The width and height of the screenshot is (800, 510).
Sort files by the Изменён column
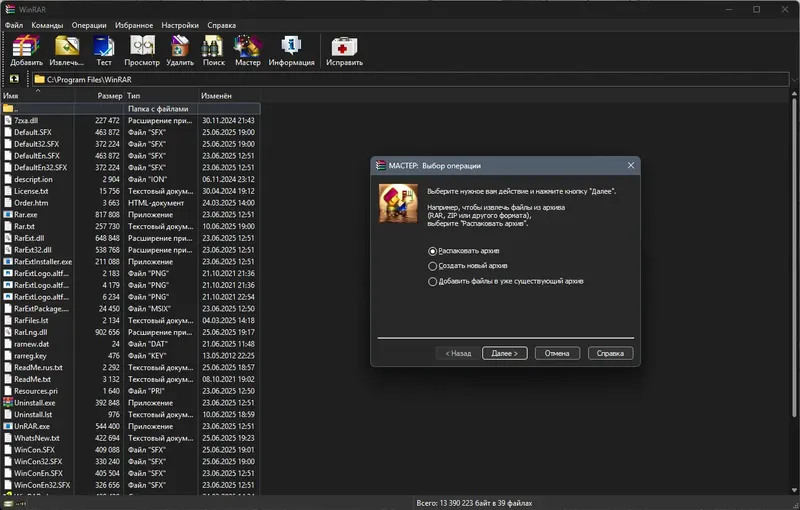[229, 95]
